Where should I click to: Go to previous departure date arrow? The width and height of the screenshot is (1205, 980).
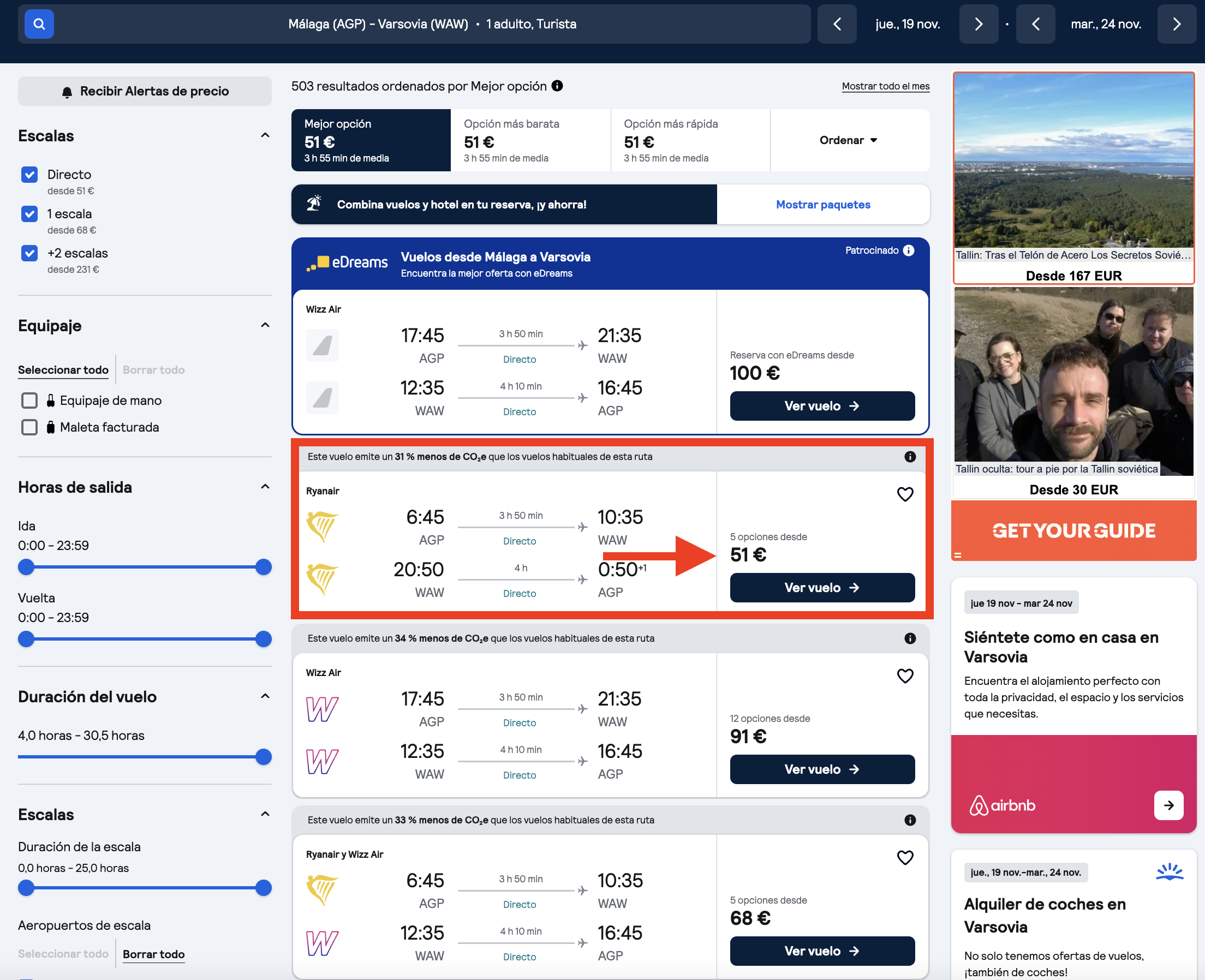(837, 23)
